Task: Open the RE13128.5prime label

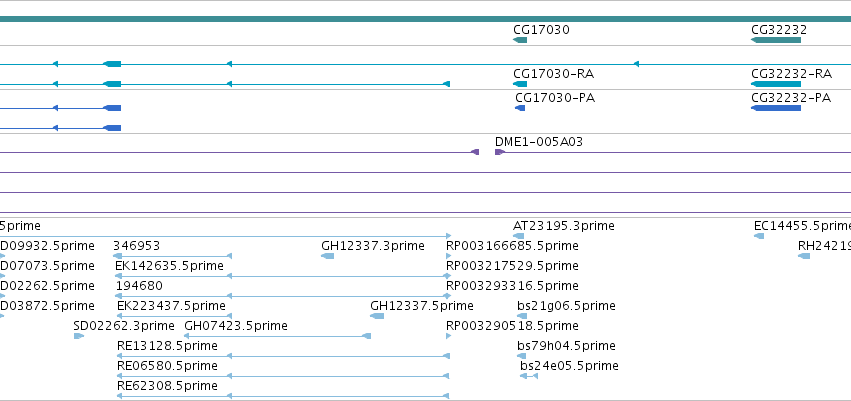Action: coord(167,346)
